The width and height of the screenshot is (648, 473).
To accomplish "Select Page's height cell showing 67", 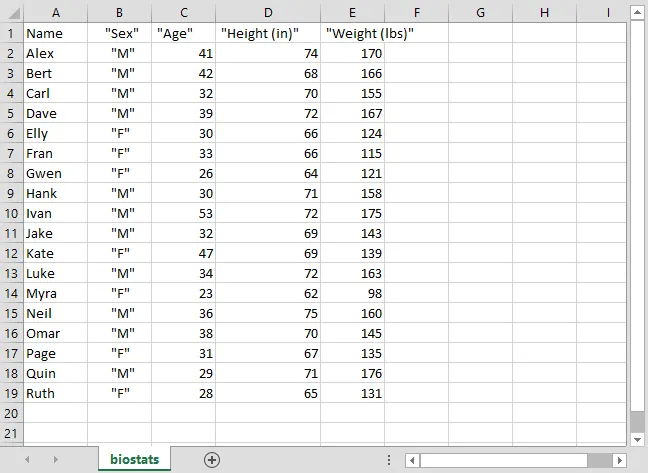I will [x=268, y=353].
